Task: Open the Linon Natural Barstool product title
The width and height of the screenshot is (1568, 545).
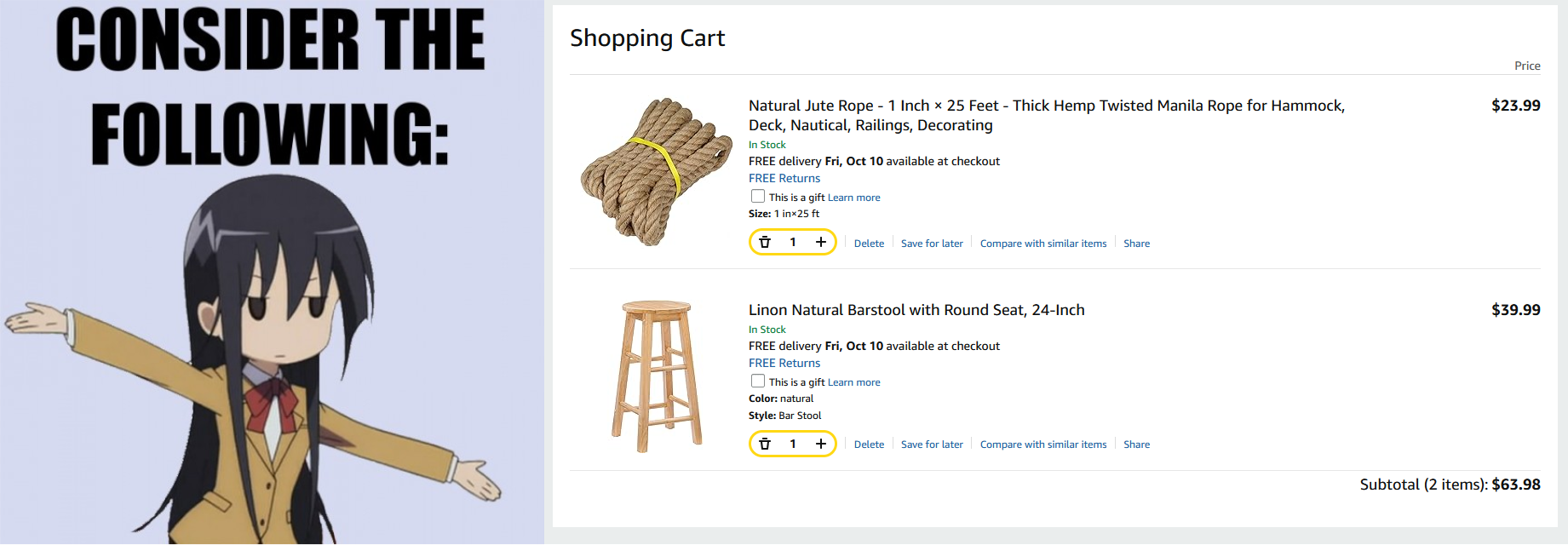Action: tap(916, 310)
